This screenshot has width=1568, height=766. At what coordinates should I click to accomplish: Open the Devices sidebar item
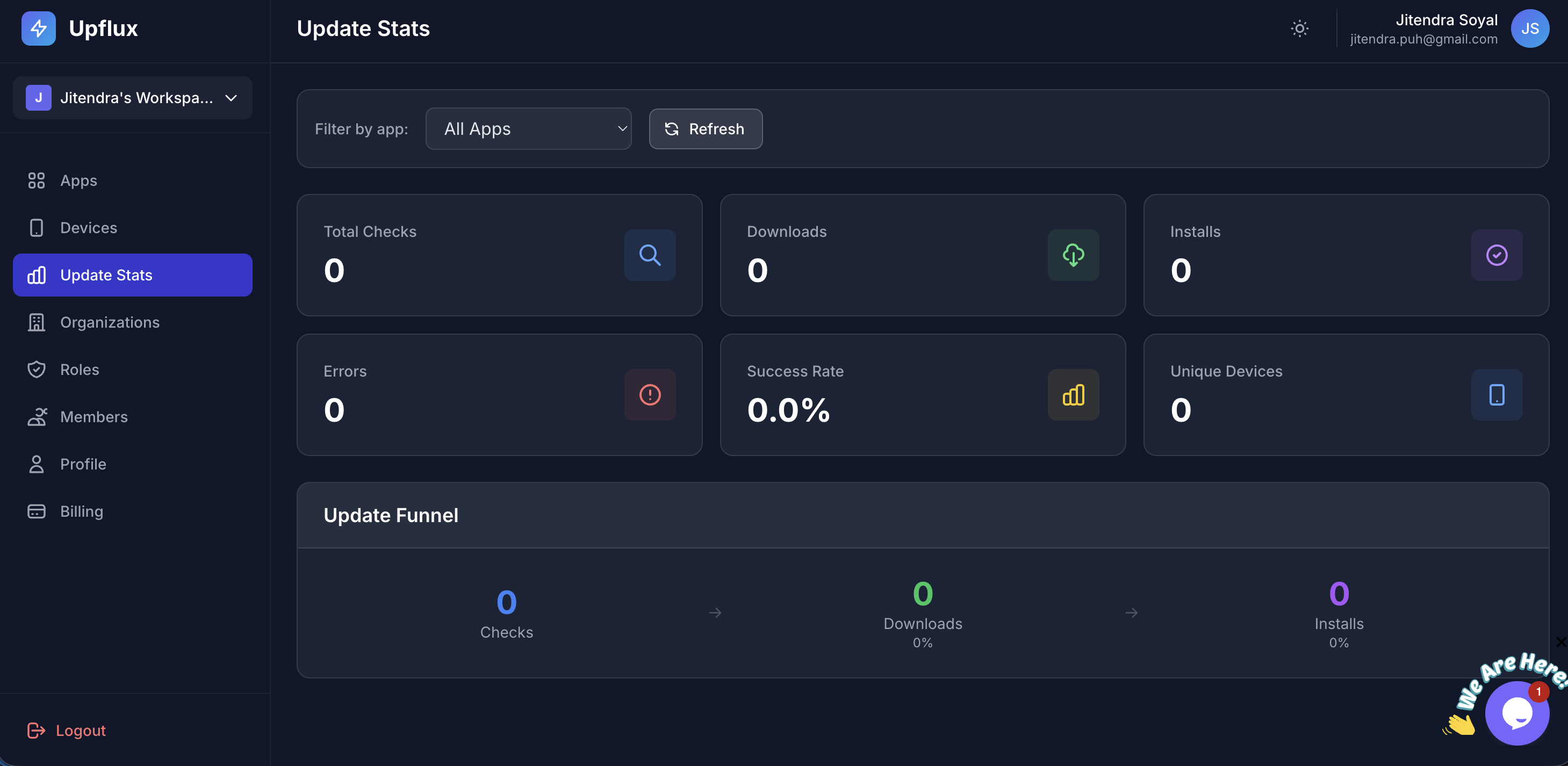point(88,228)
